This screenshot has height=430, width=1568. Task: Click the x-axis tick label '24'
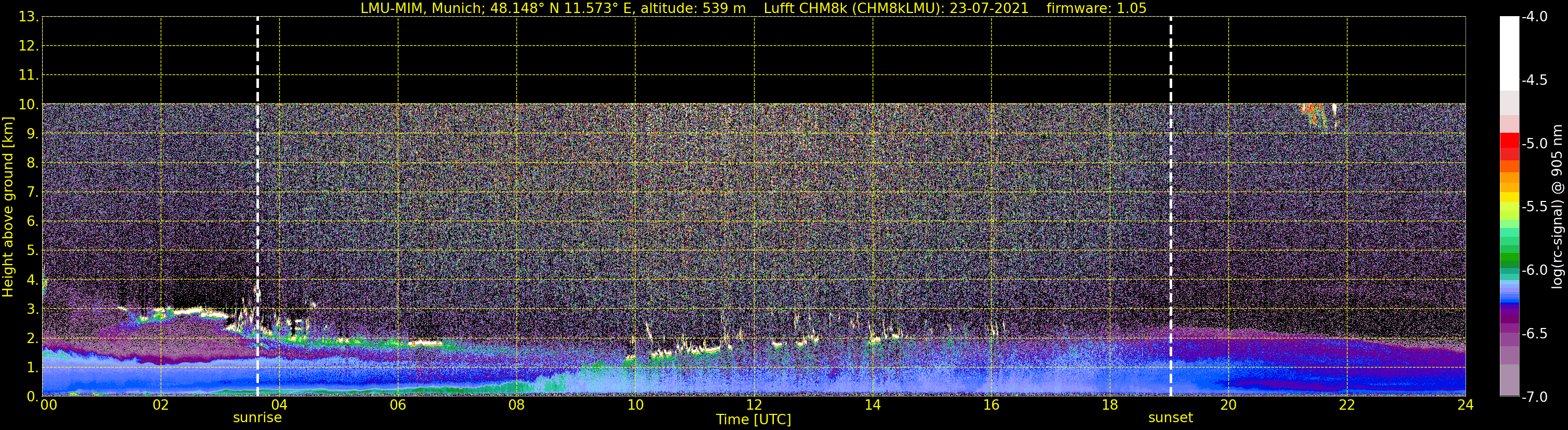[x=1466, y=405]
